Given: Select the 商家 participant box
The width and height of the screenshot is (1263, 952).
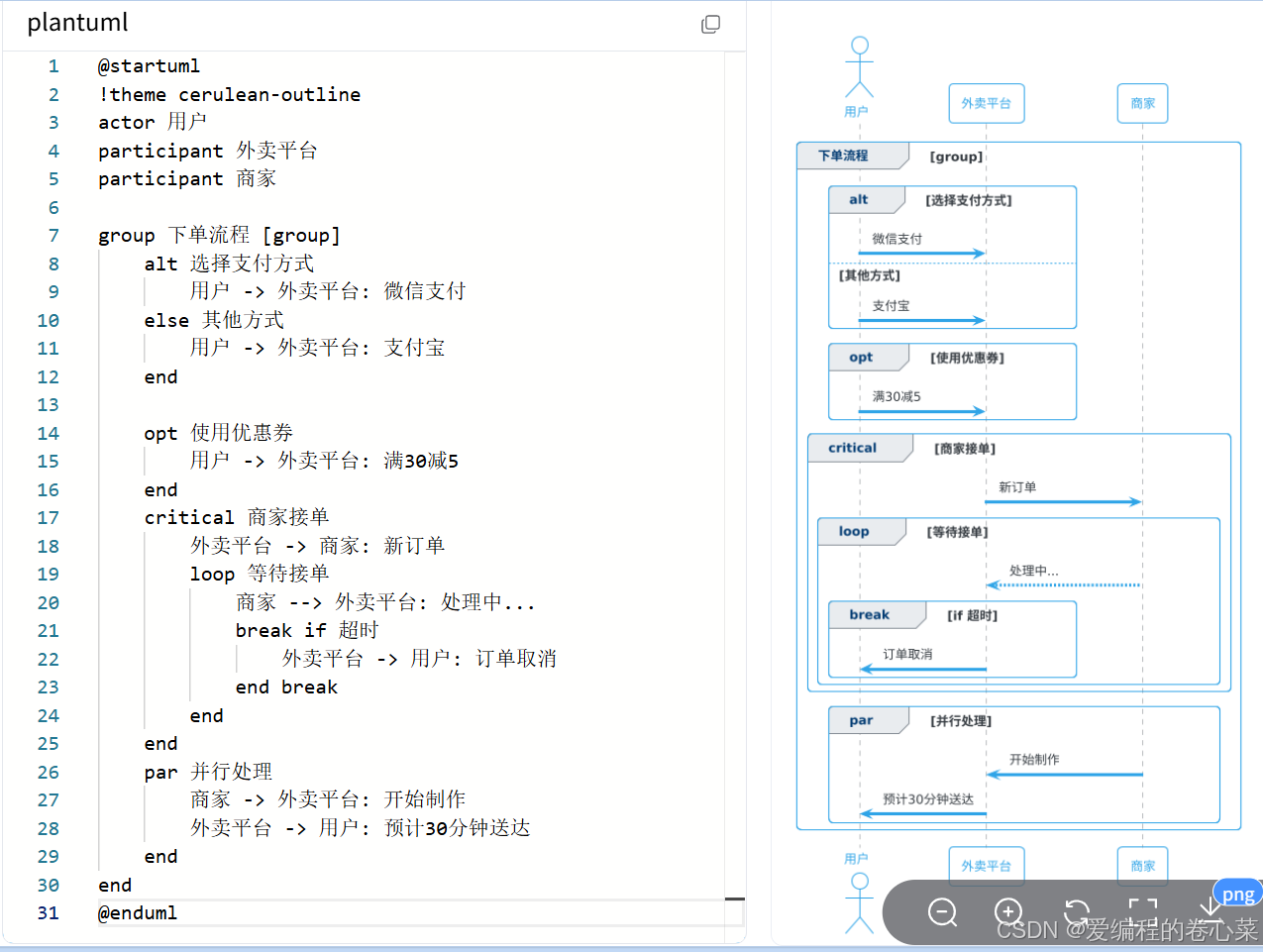Looking at the screenshot, I should coord(1142,103).
